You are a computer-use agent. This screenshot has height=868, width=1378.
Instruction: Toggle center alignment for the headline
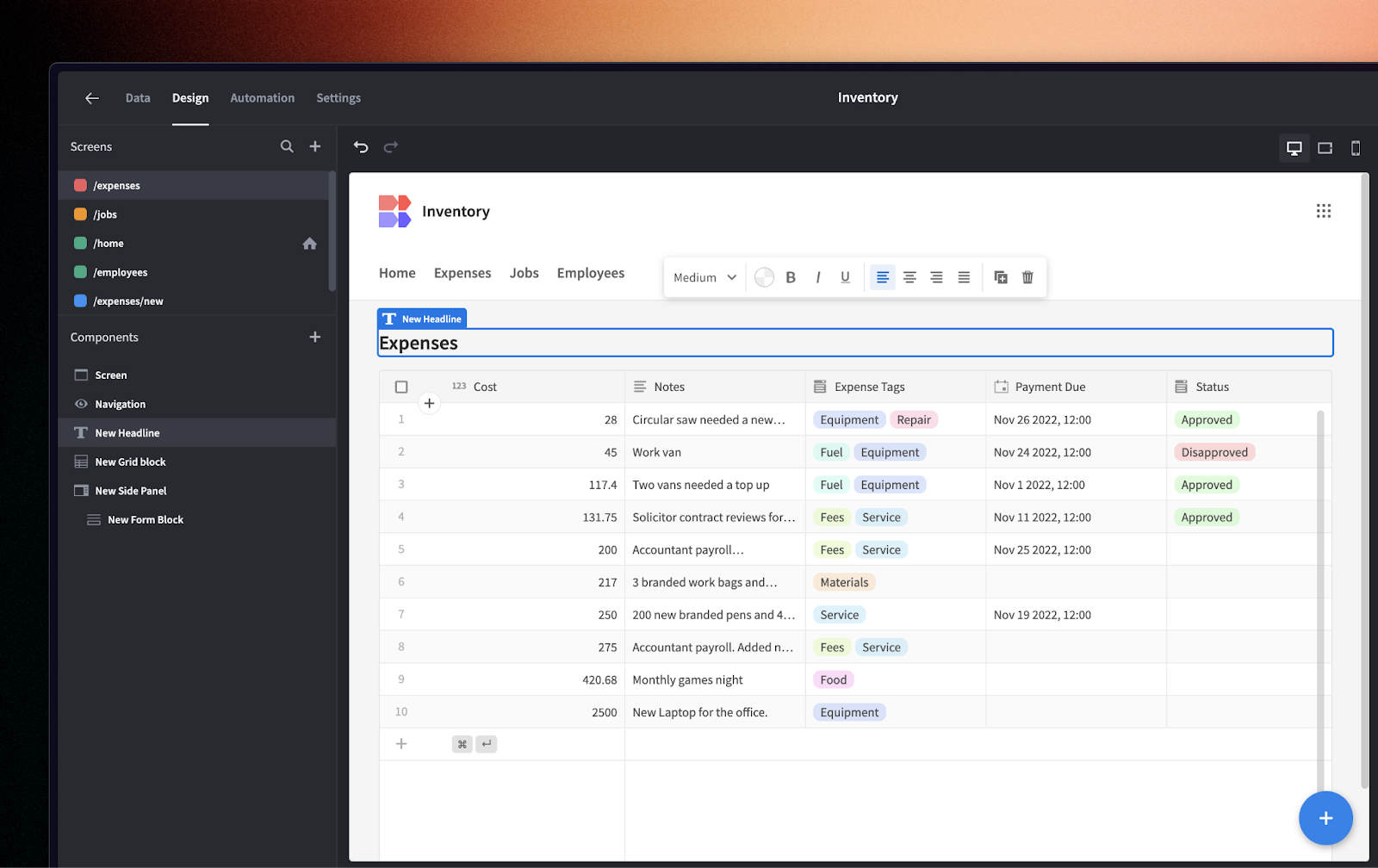click(x=909, y=276)
